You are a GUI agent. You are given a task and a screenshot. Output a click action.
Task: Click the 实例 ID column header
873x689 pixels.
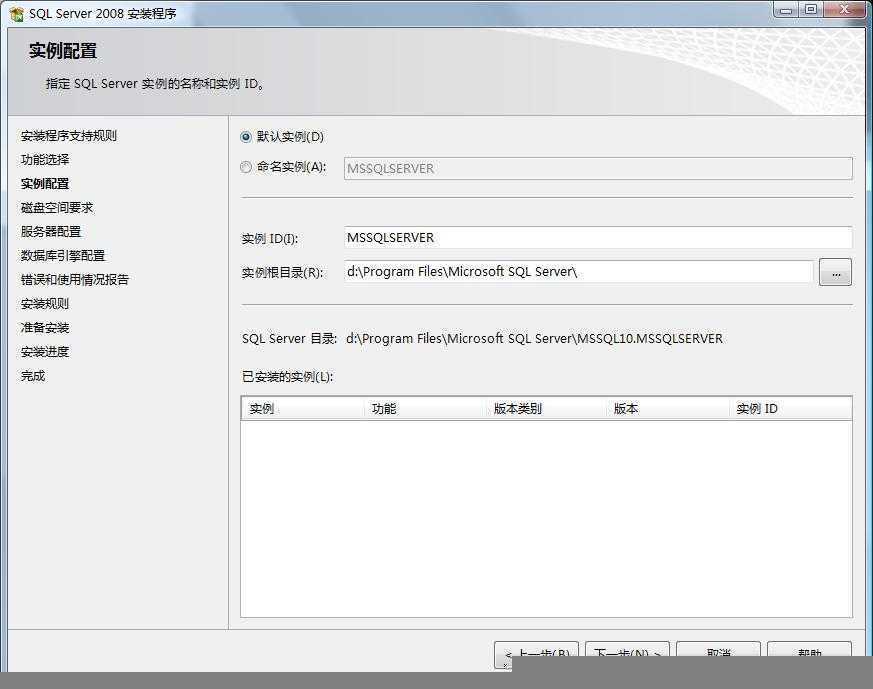point(791,409)
